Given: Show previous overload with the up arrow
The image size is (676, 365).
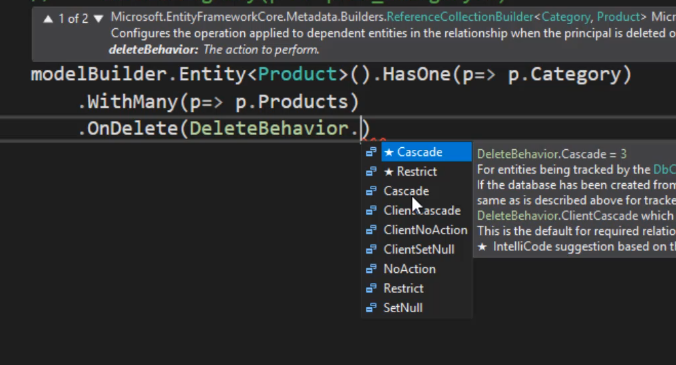Looking at the screenshot, I should 48,19.
